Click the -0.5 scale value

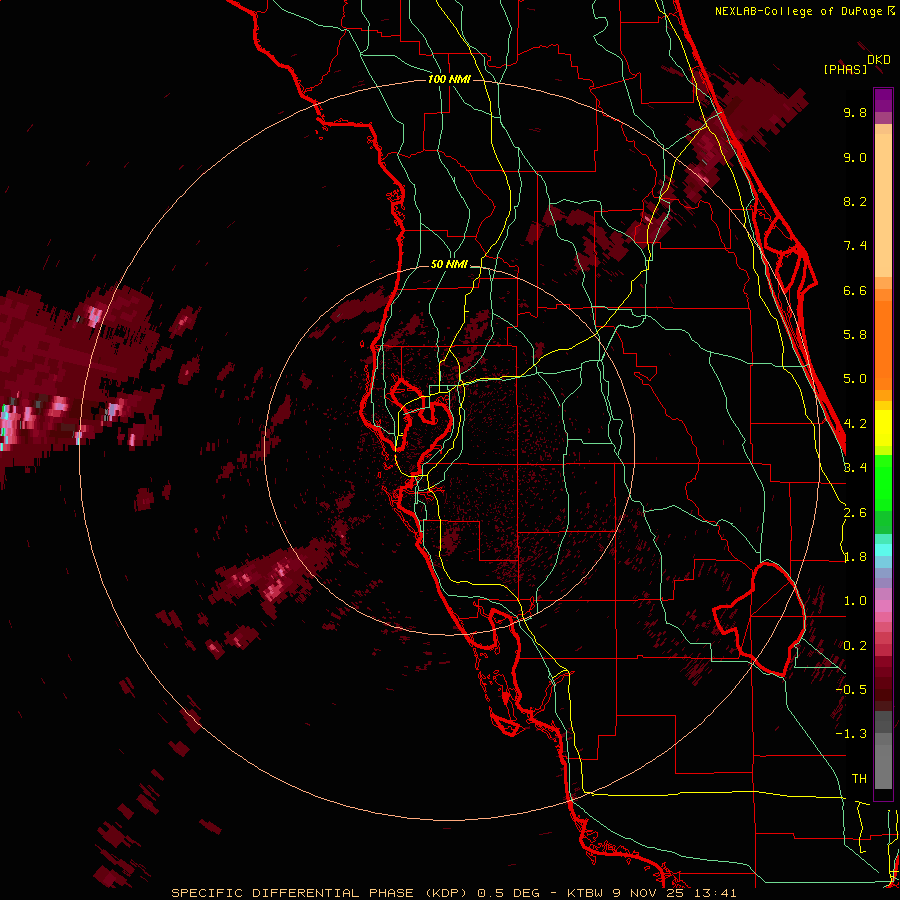click(851, 690)
